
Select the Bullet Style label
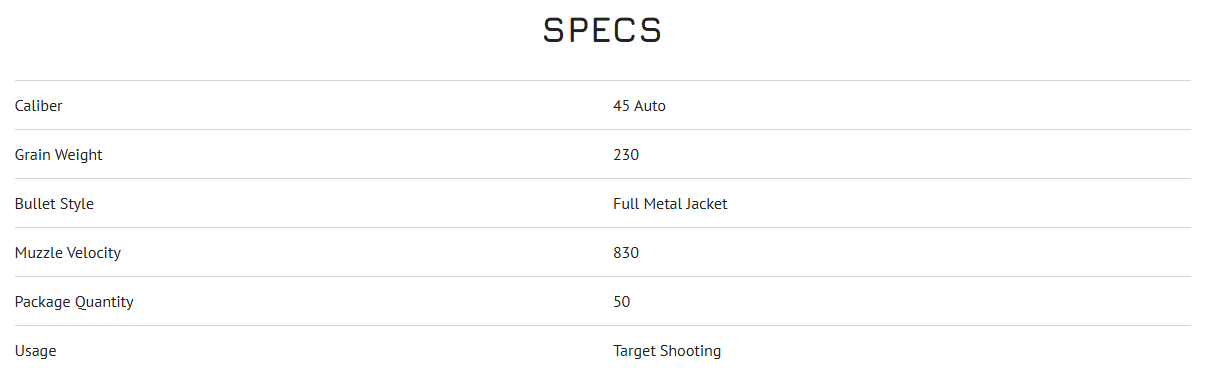click(54, 204)
